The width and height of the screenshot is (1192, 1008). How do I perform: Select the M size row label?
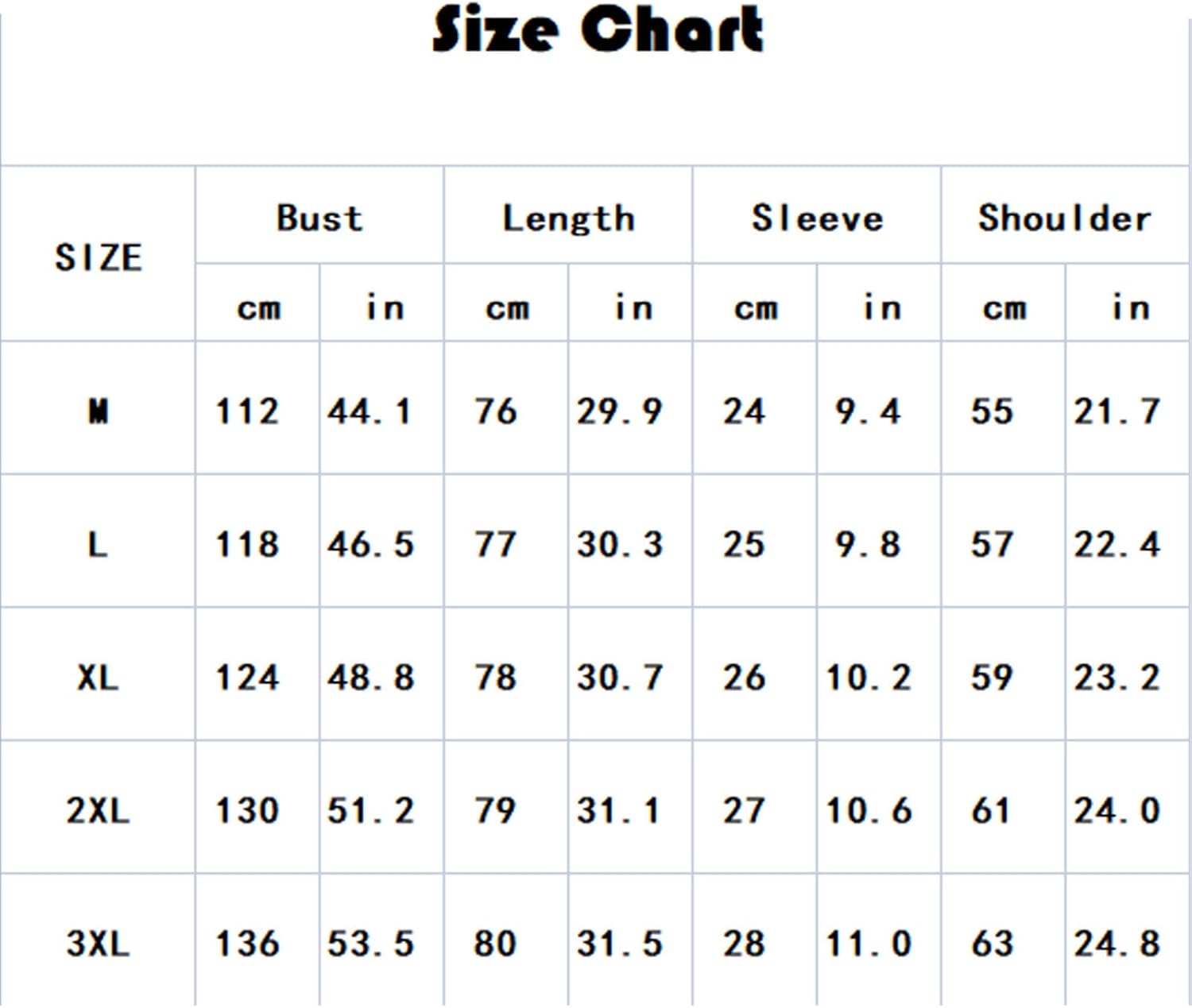click(x=99, y=411)
